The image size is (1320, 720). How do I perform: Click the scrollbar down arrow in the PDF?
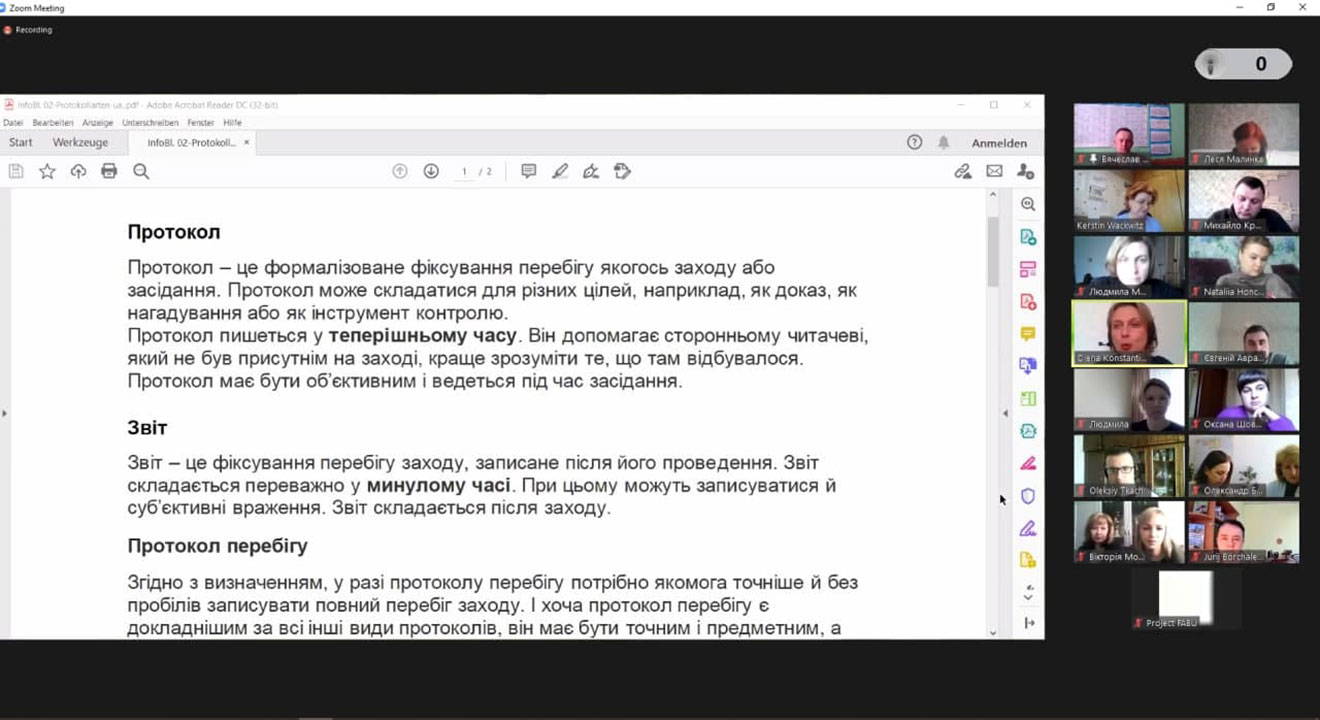click(992, 632)
